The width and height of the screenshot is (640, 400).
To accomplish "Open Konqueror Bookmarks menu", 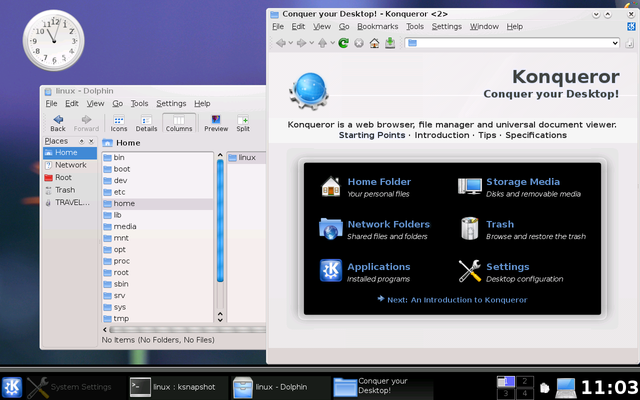I will 378,27.
